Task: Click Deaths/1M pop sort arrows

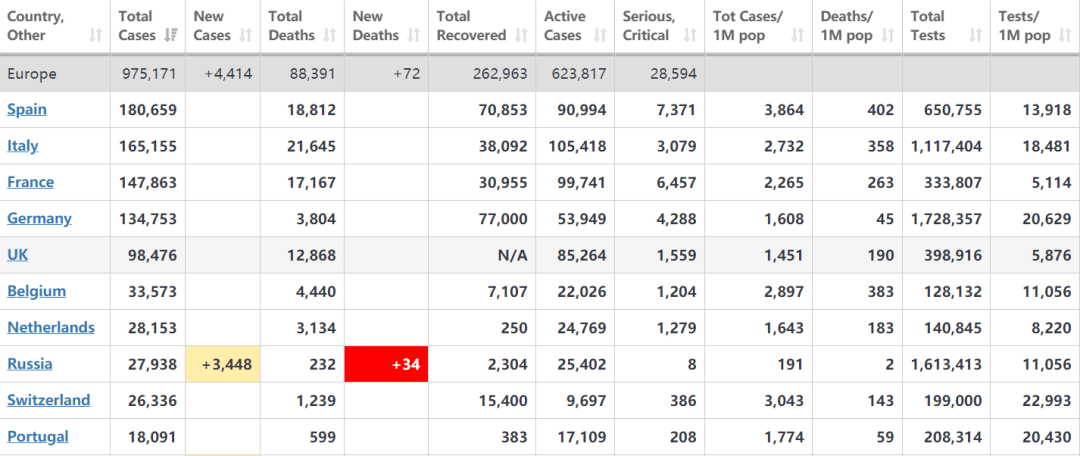Action: click(888, 36)
